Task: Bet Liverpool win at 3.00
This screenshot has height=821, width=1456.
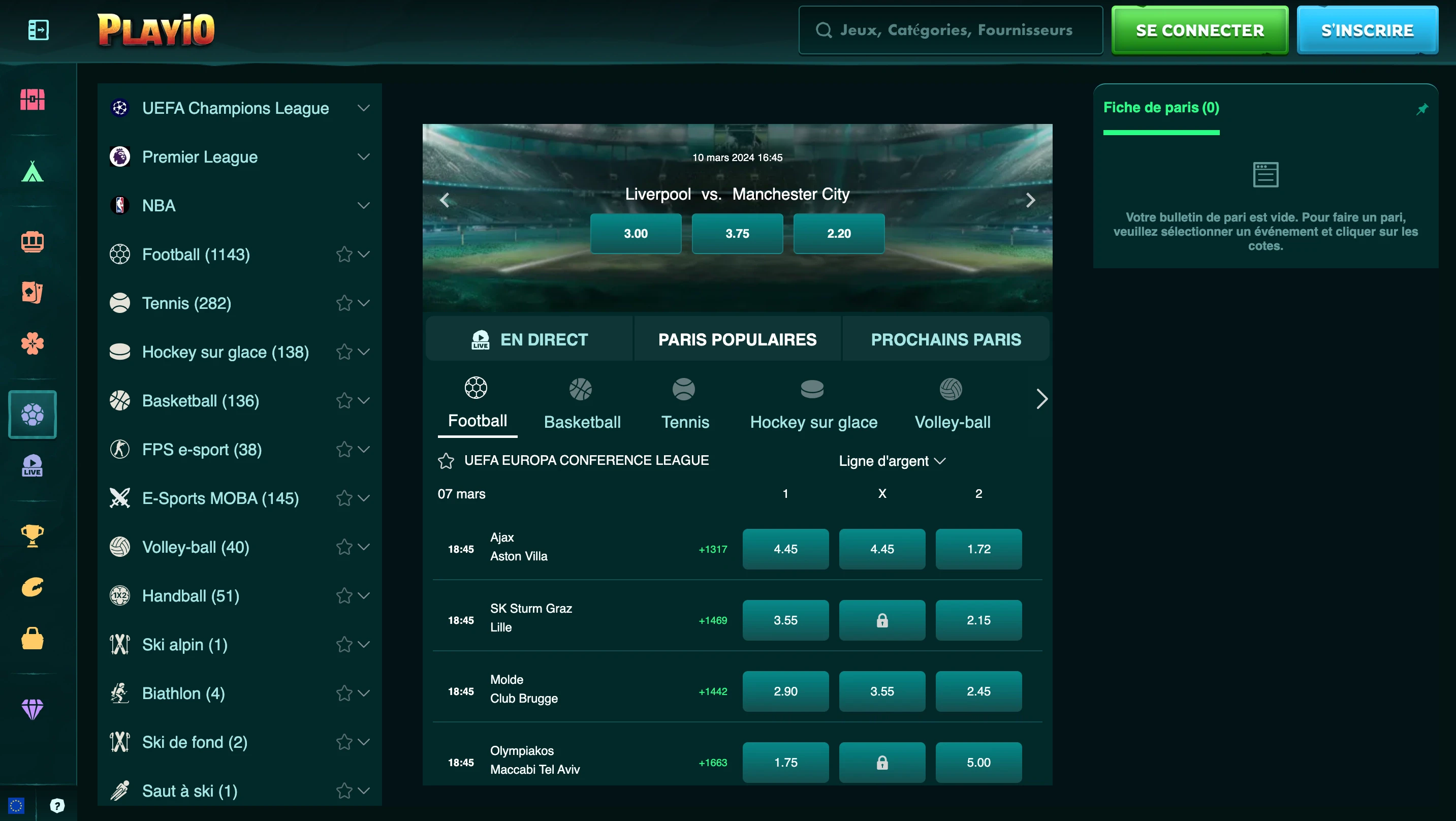Action: (x=636, y=234)
